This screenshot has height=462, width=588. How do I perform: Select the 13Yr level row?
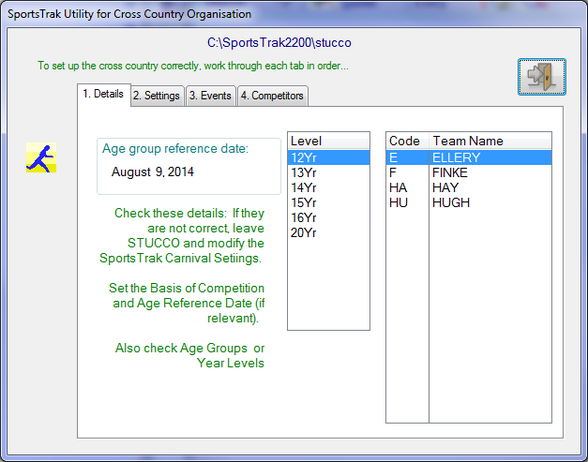pyautogui.click(x=328, y=172)
